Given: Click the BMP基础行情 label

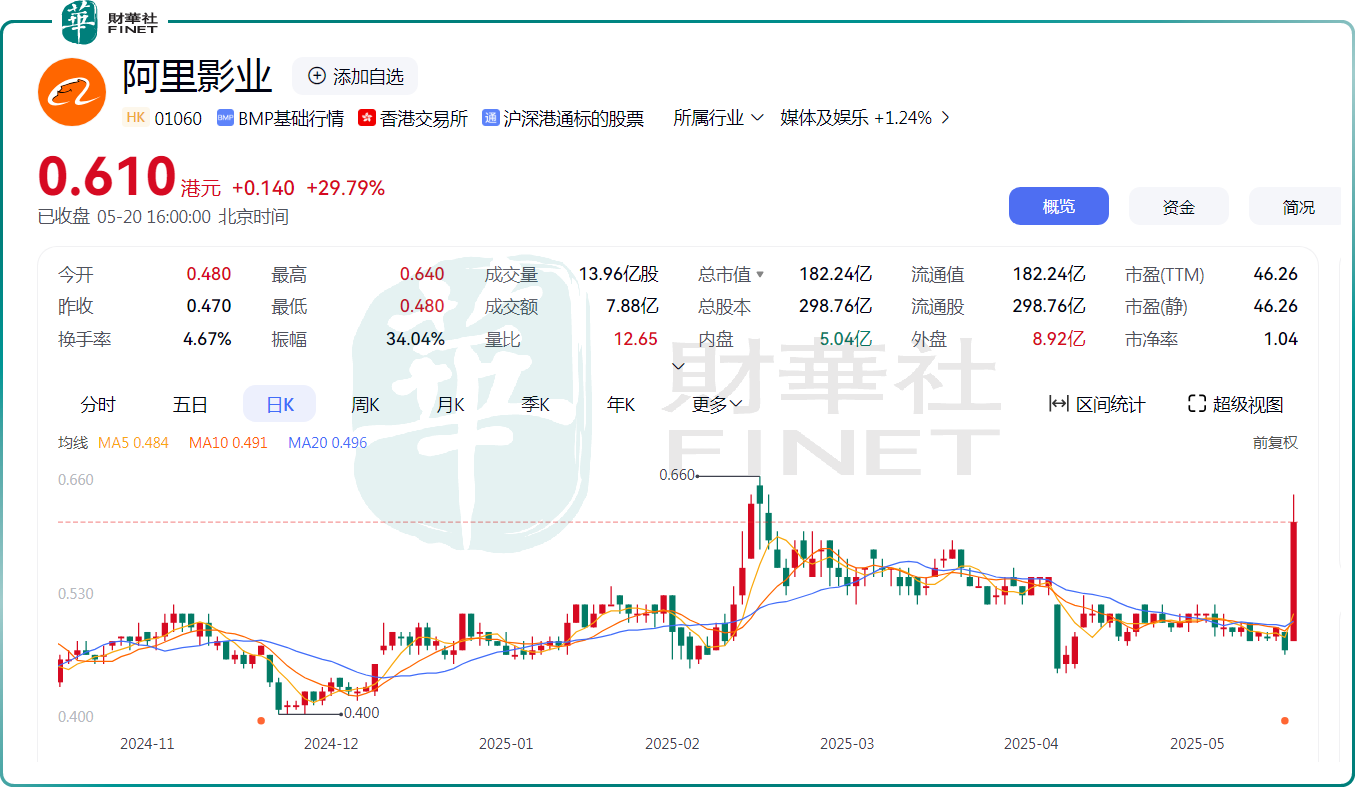Looking at the screenshot, I should point(291,118).
